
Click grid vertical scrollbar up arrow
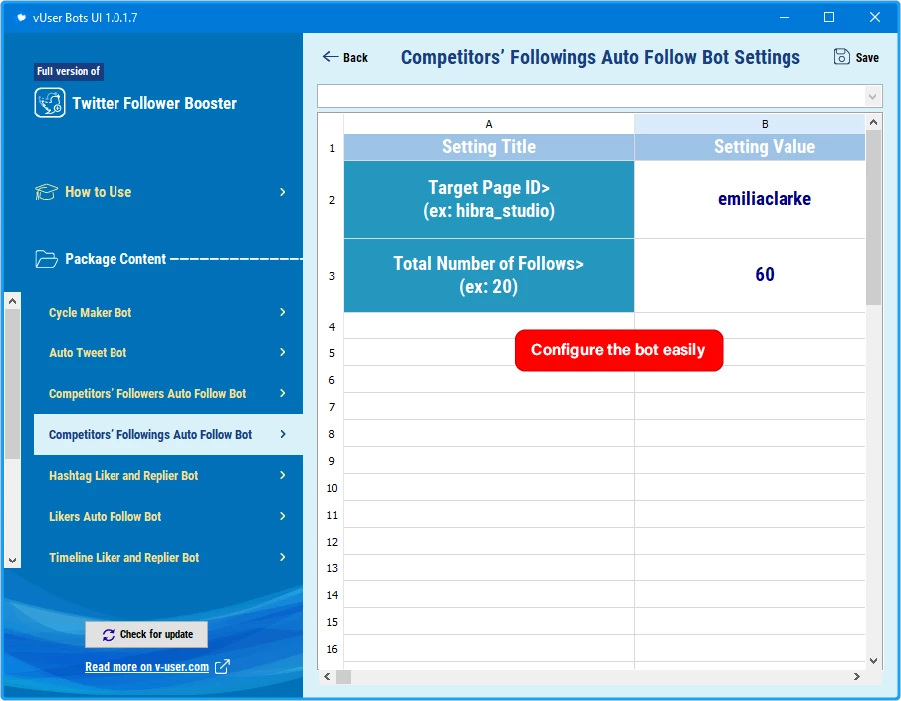tap(873, 122)
